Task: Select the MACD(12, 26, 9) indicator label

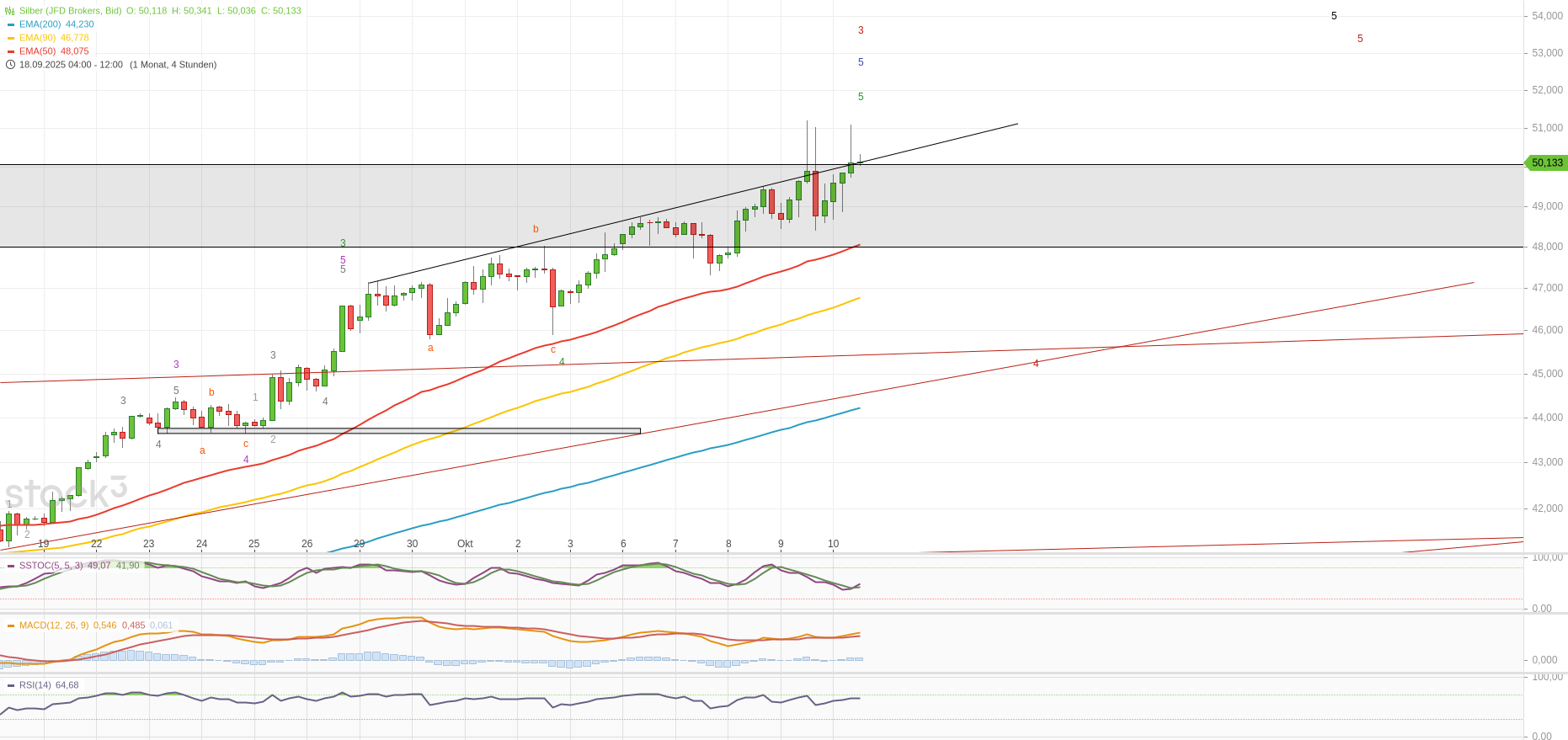Action: point(54,626)
